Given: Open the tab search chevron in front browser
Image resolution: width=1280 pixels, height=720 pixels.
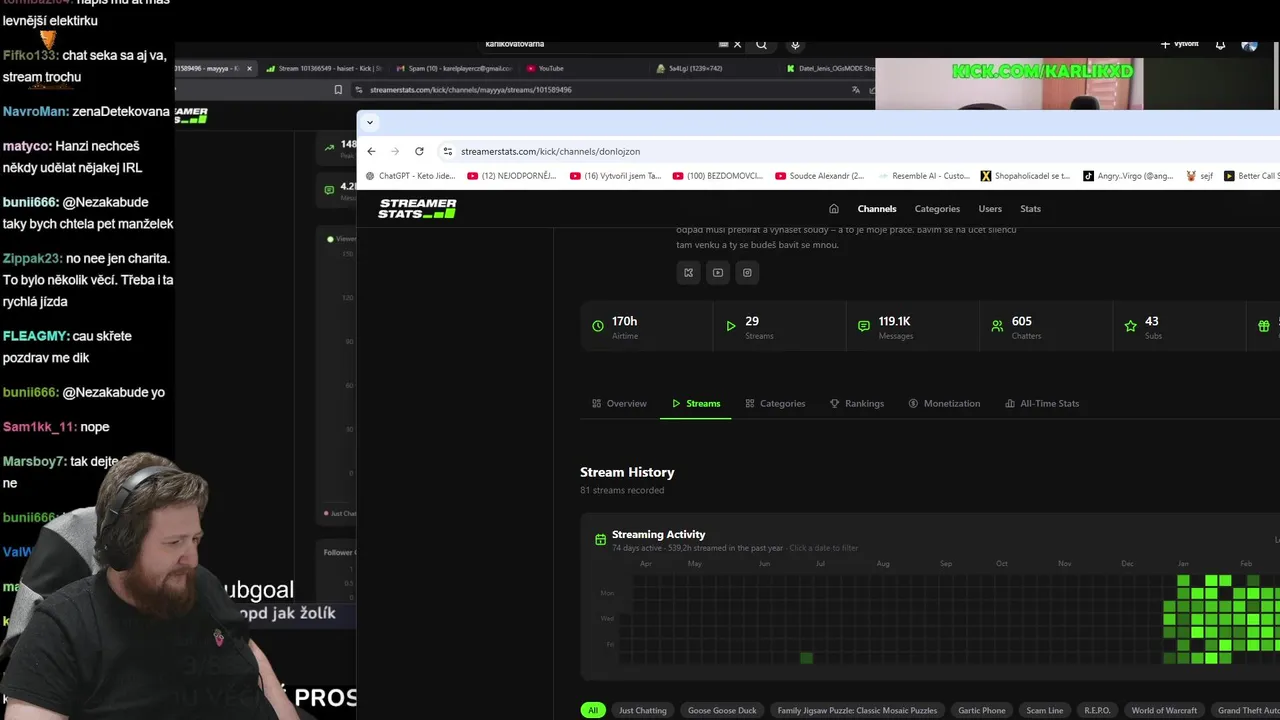Looking at the screenshot, I should (369, 122).
